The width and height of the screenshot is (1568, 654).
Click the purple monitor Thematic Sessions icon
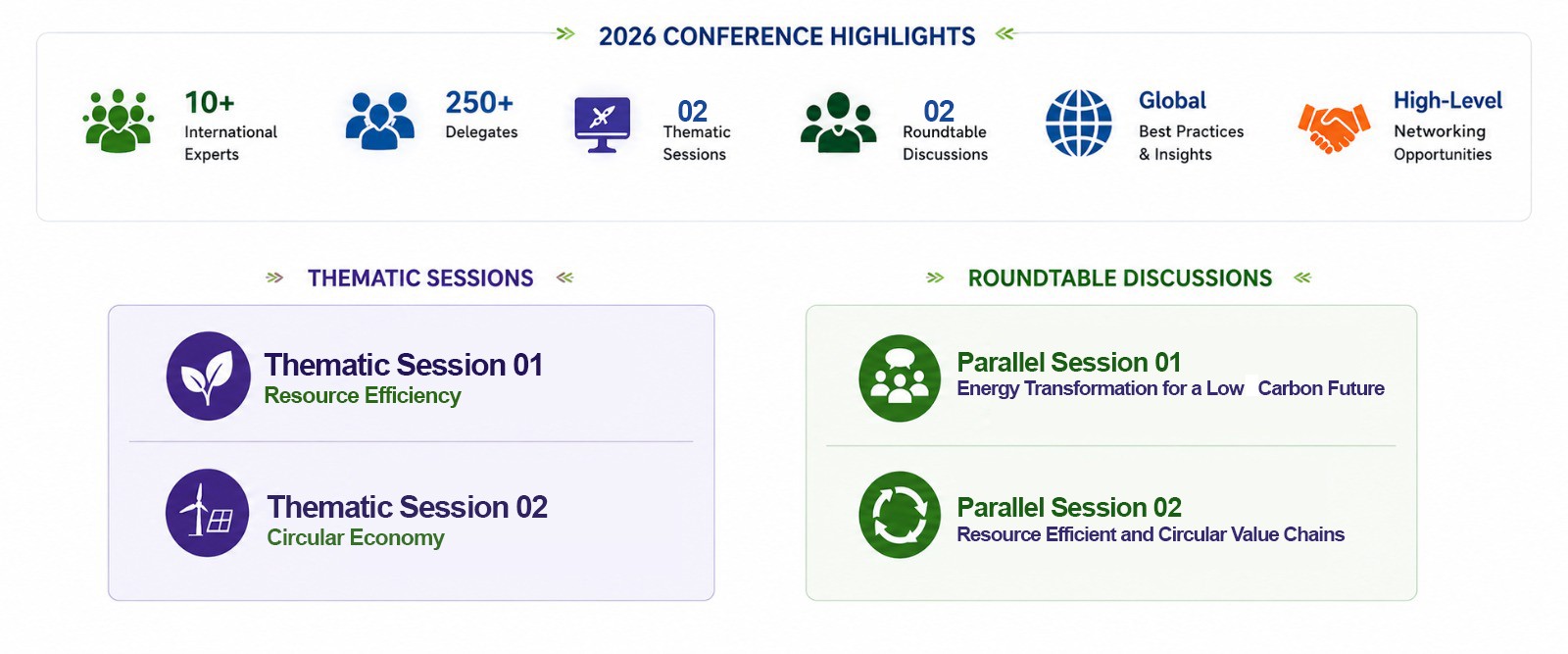pyautogui.click(x=602, y=125)
